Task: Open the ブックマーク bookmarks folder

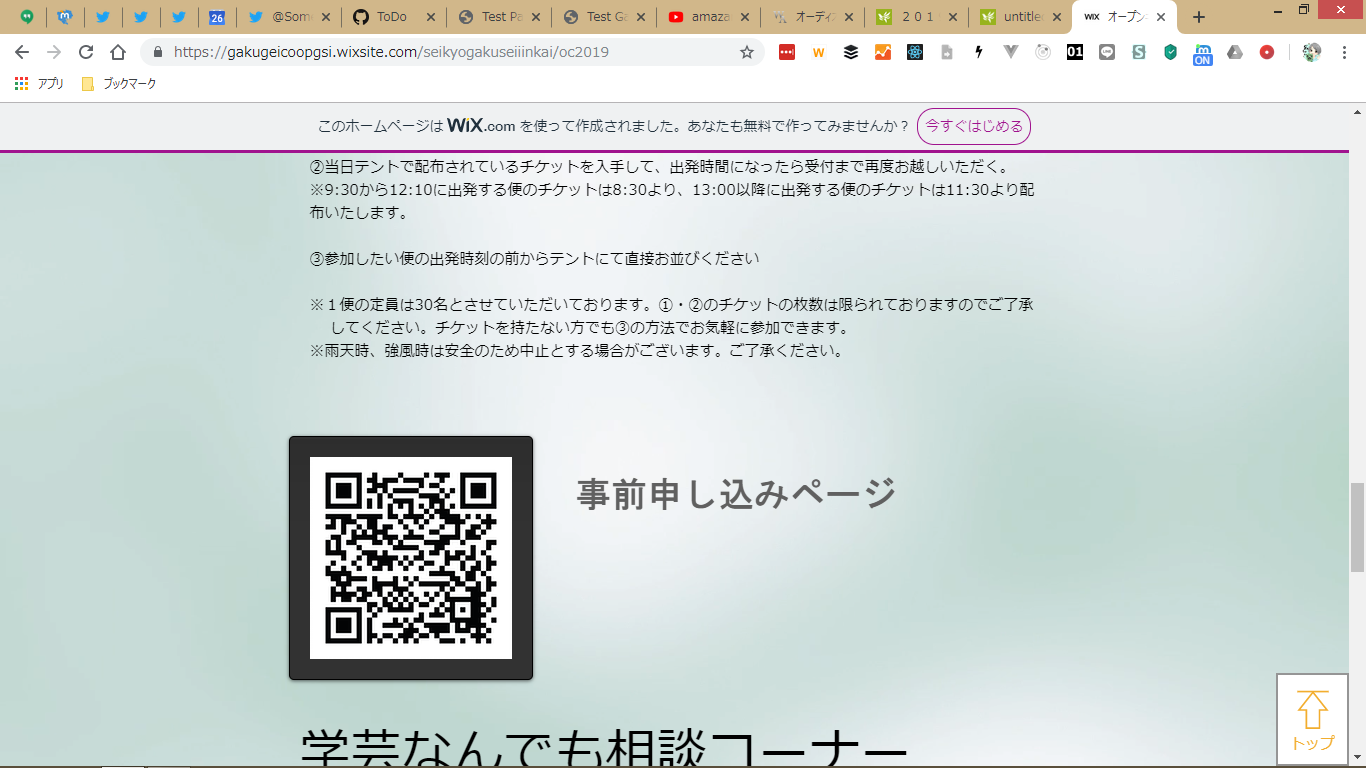Action: (x=119, y=84)
